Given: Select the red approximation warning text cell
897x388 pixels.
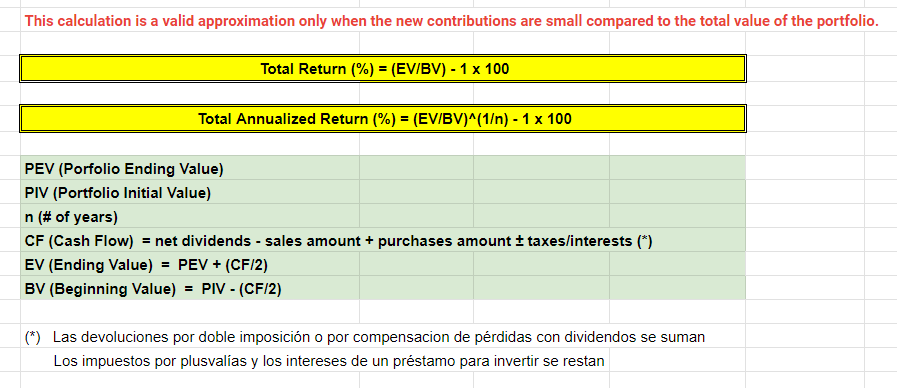Looking at the screenshot, I should click(x=451, y=21).
